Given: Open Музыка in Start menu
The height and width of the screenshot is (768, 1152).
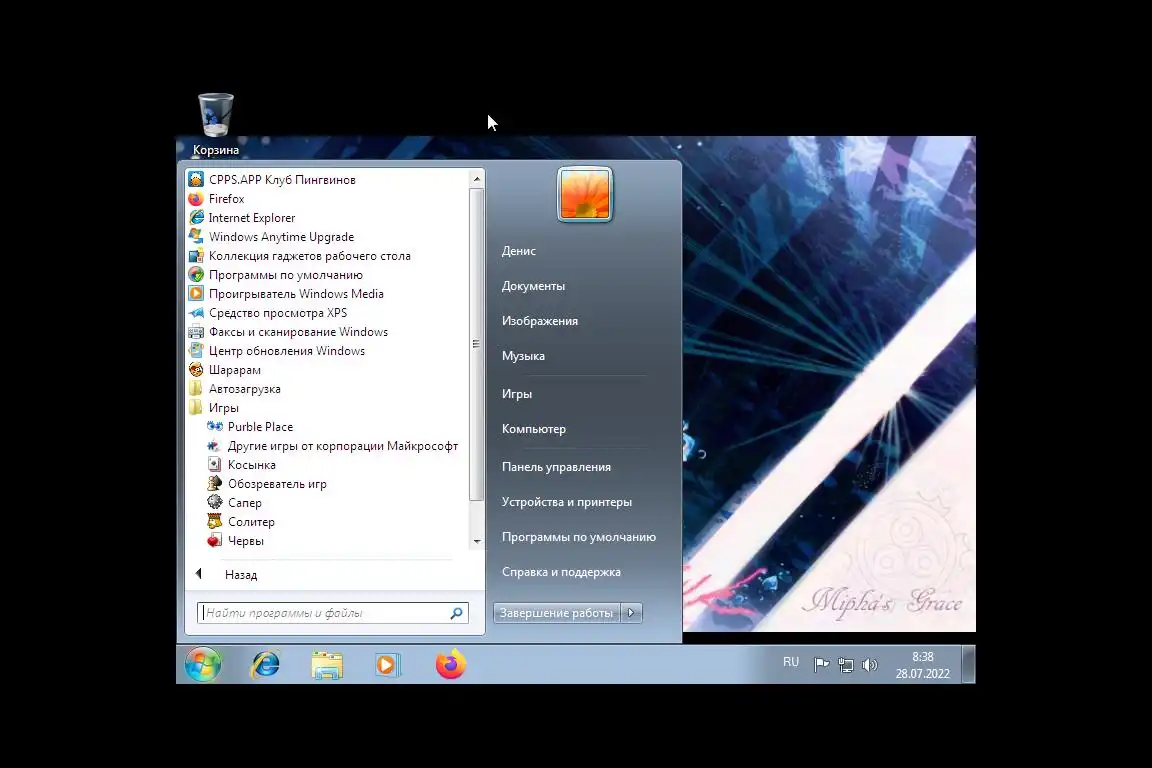Looking at the screenshot, I should point(523,356).
